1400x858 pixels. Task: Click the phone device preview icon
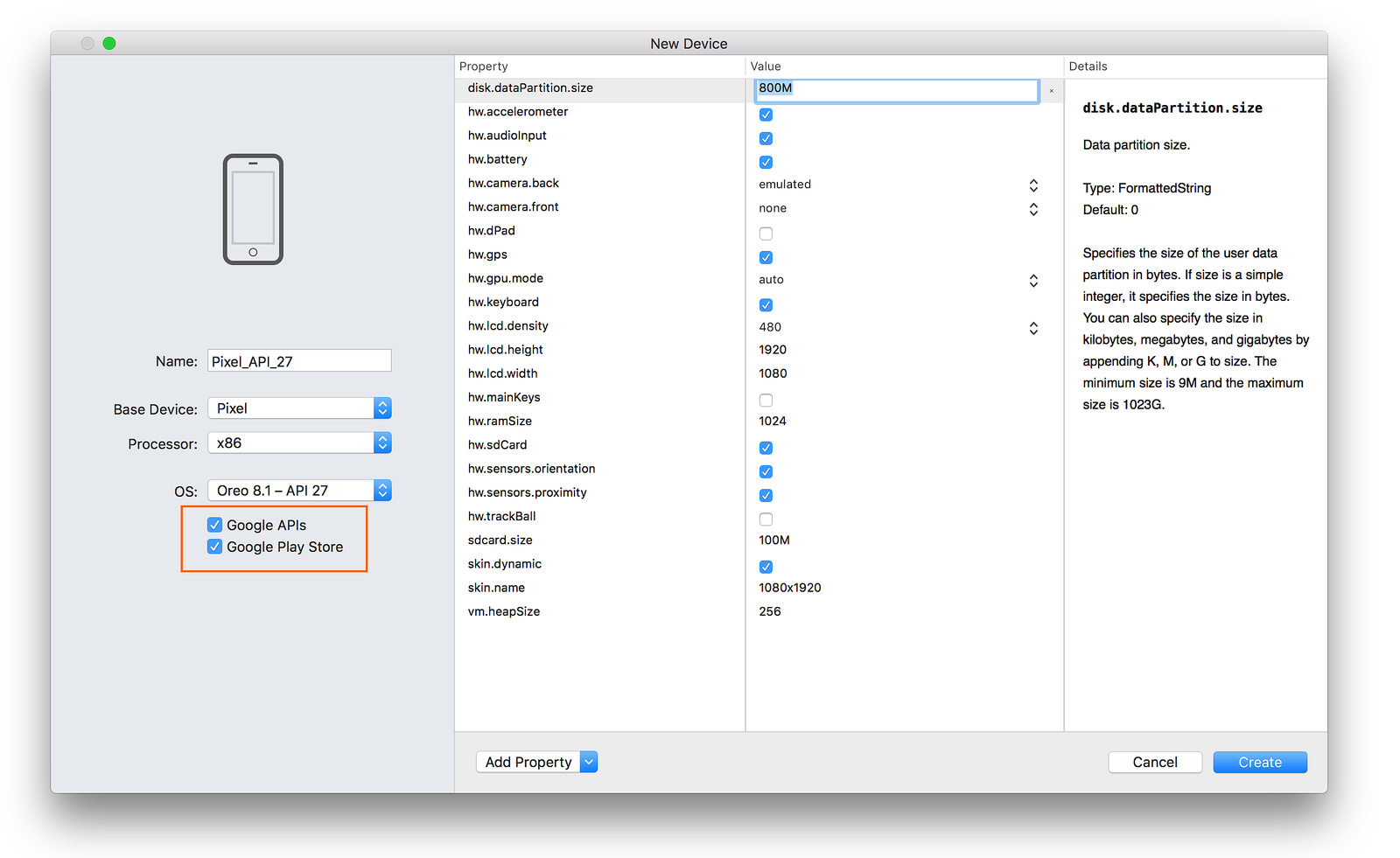click(x=253, y=210)
